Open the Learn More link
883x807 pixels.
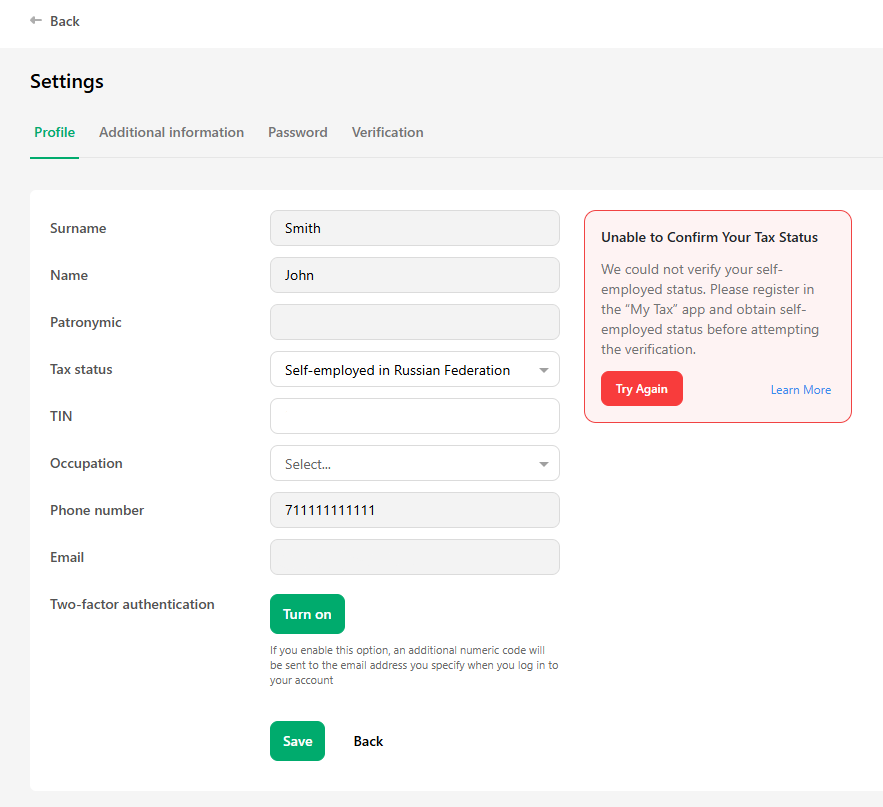[x=801, y=390]
